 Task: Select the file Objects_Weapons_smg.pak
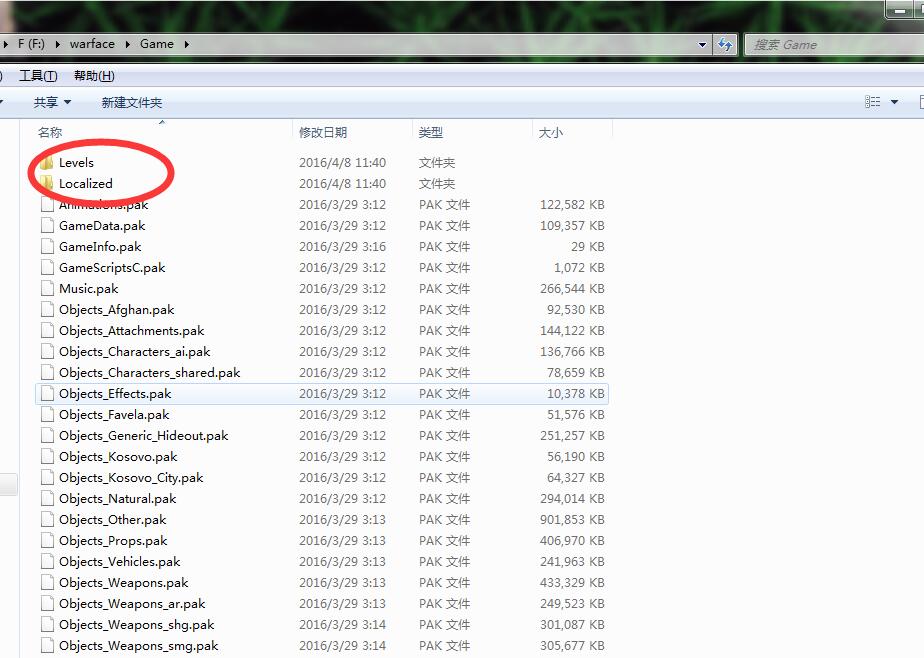[x=138, y=646]
